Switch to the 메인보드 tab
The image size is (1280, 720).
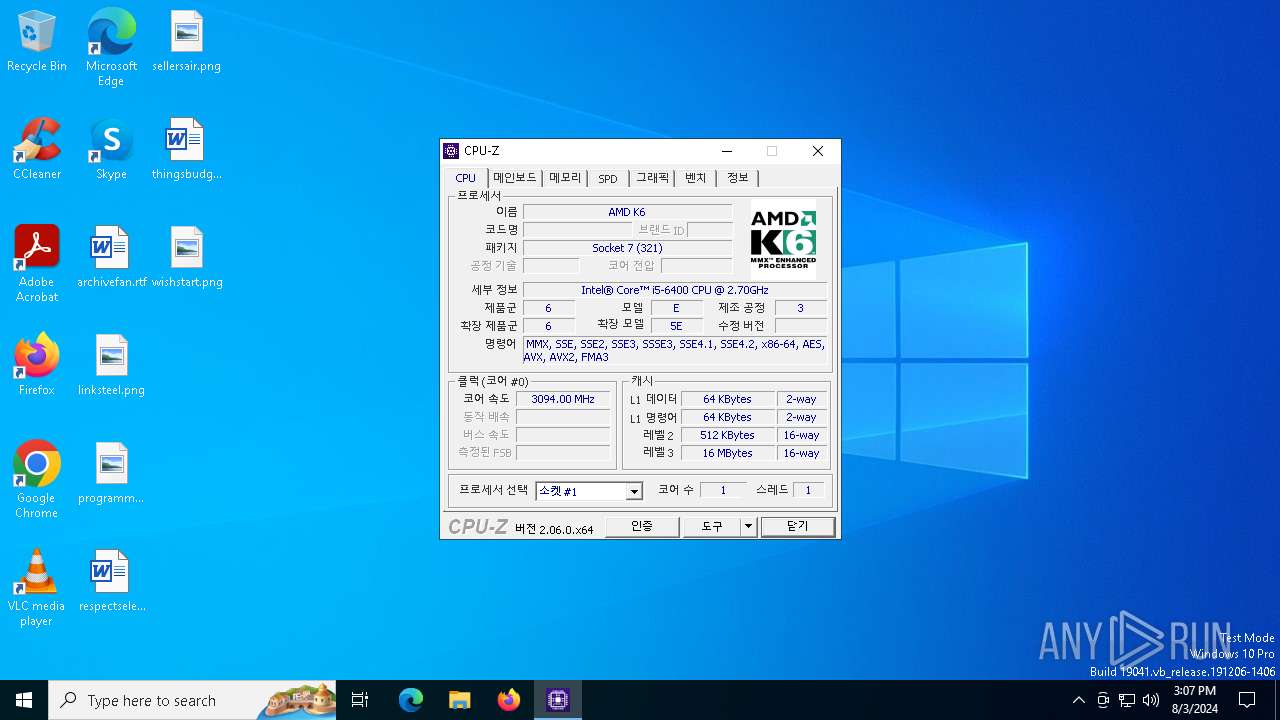point(514,178)
